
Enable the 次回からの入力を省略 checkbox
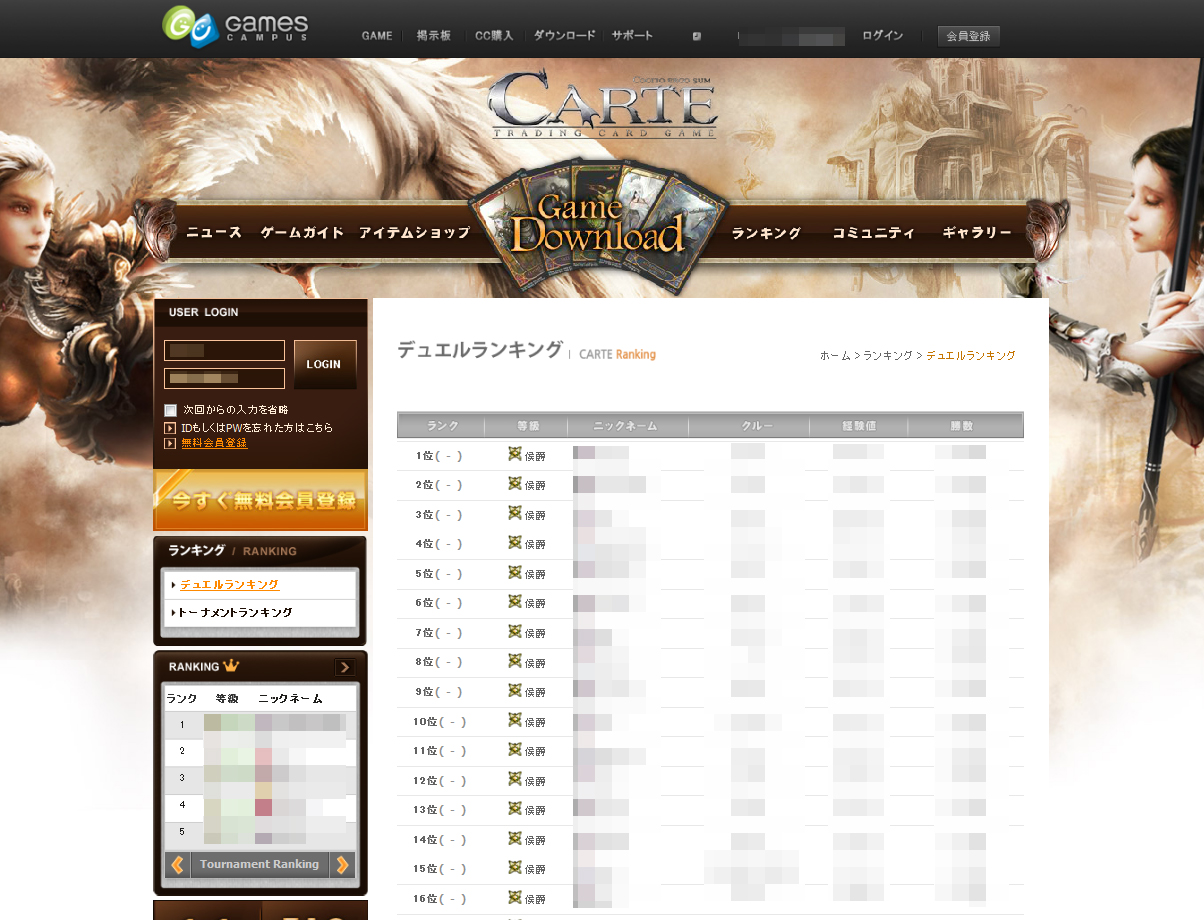pyautogui.click(x=170, y=410)
